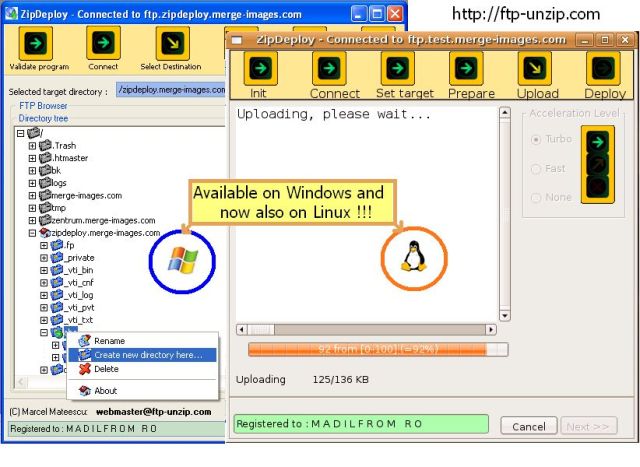Screen dimensions: 640x467
Task: Click Connect icon in Windows ZipDeploy window
Action: tap(103, 42)
